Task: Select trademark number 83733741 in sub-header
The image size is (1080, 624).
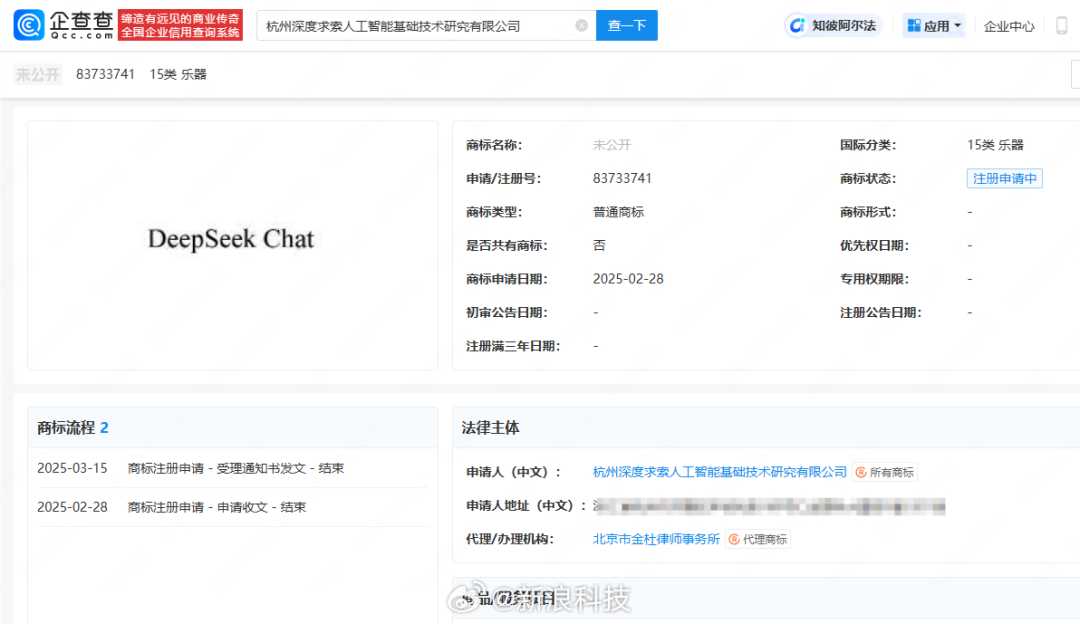Action: click(x=105, y=74)
